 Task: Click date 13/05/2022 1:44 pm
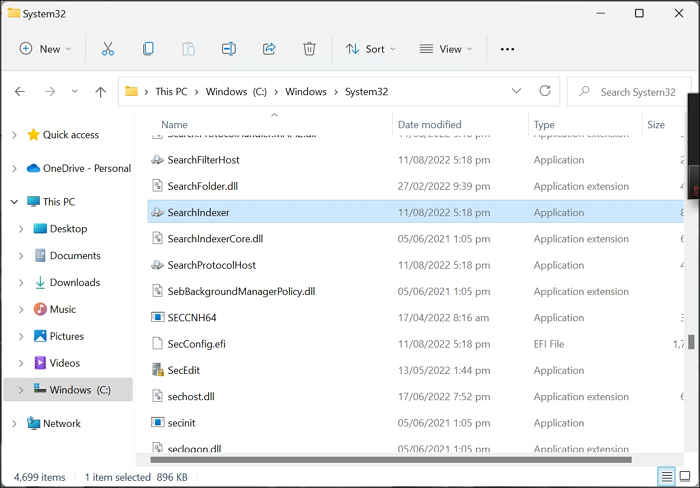444,370
